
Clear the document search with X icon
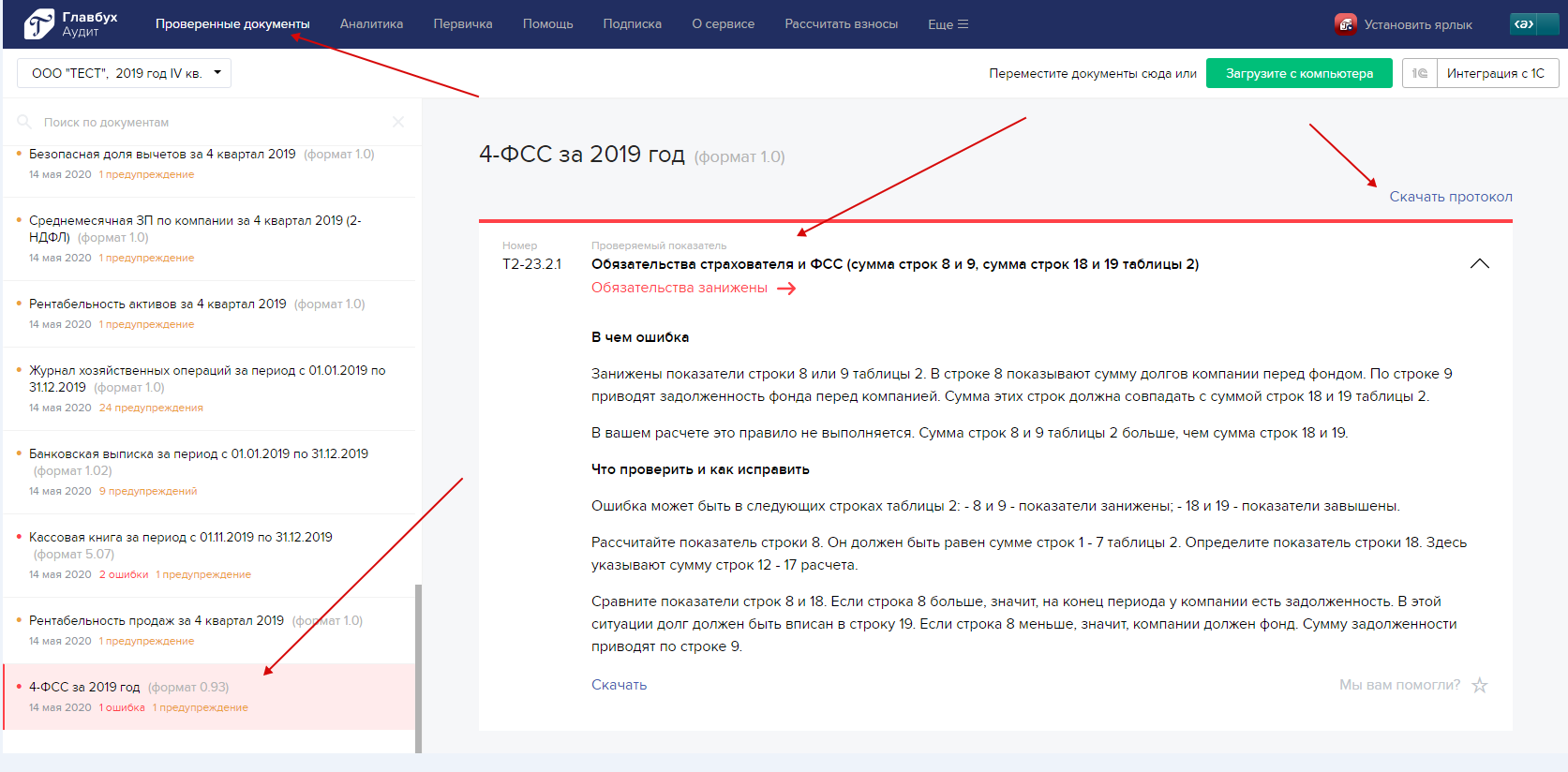[x=398, y=122]
